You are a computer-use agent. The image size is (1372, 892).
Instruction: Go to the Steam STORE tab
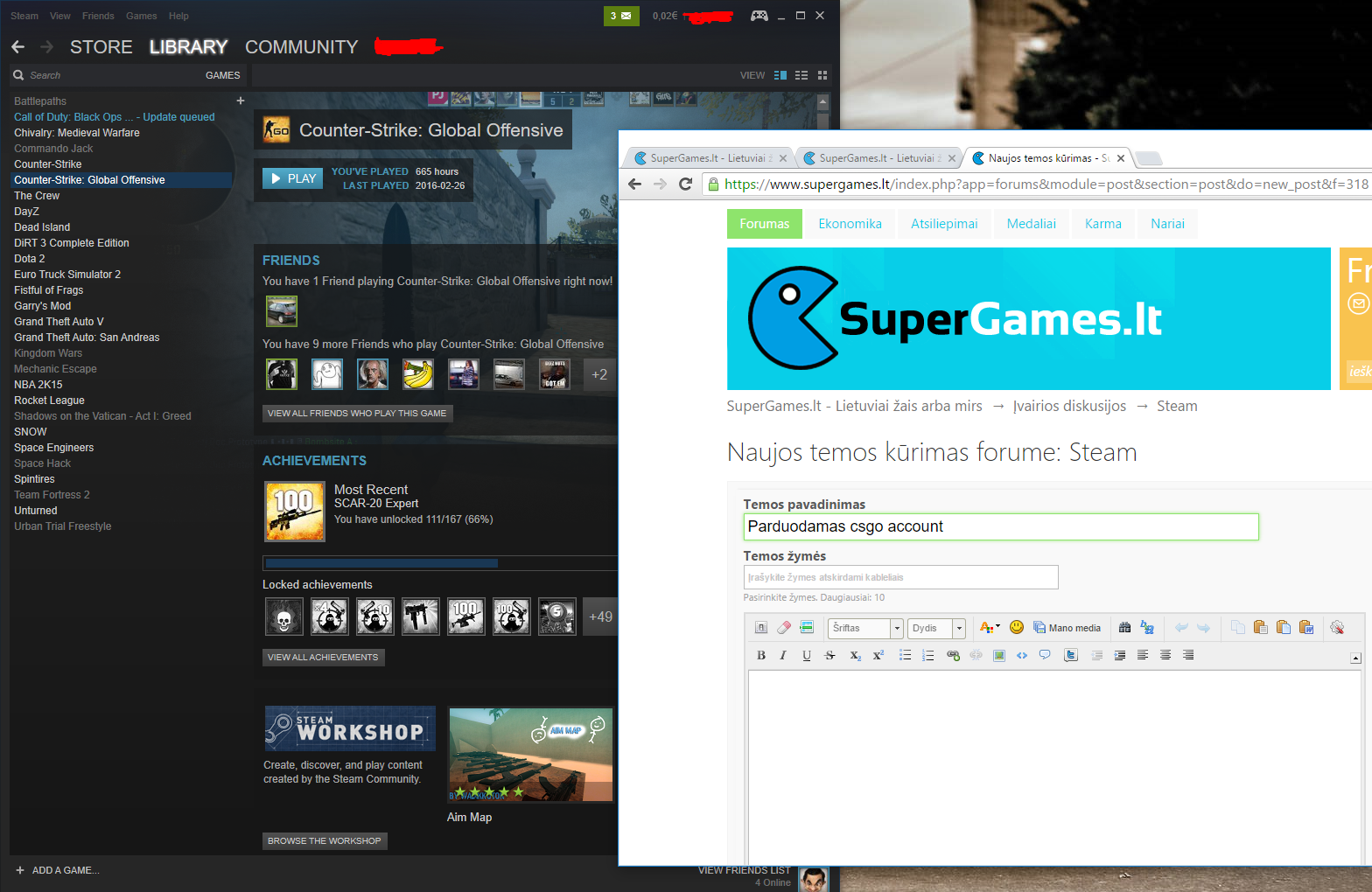point(101,47)
